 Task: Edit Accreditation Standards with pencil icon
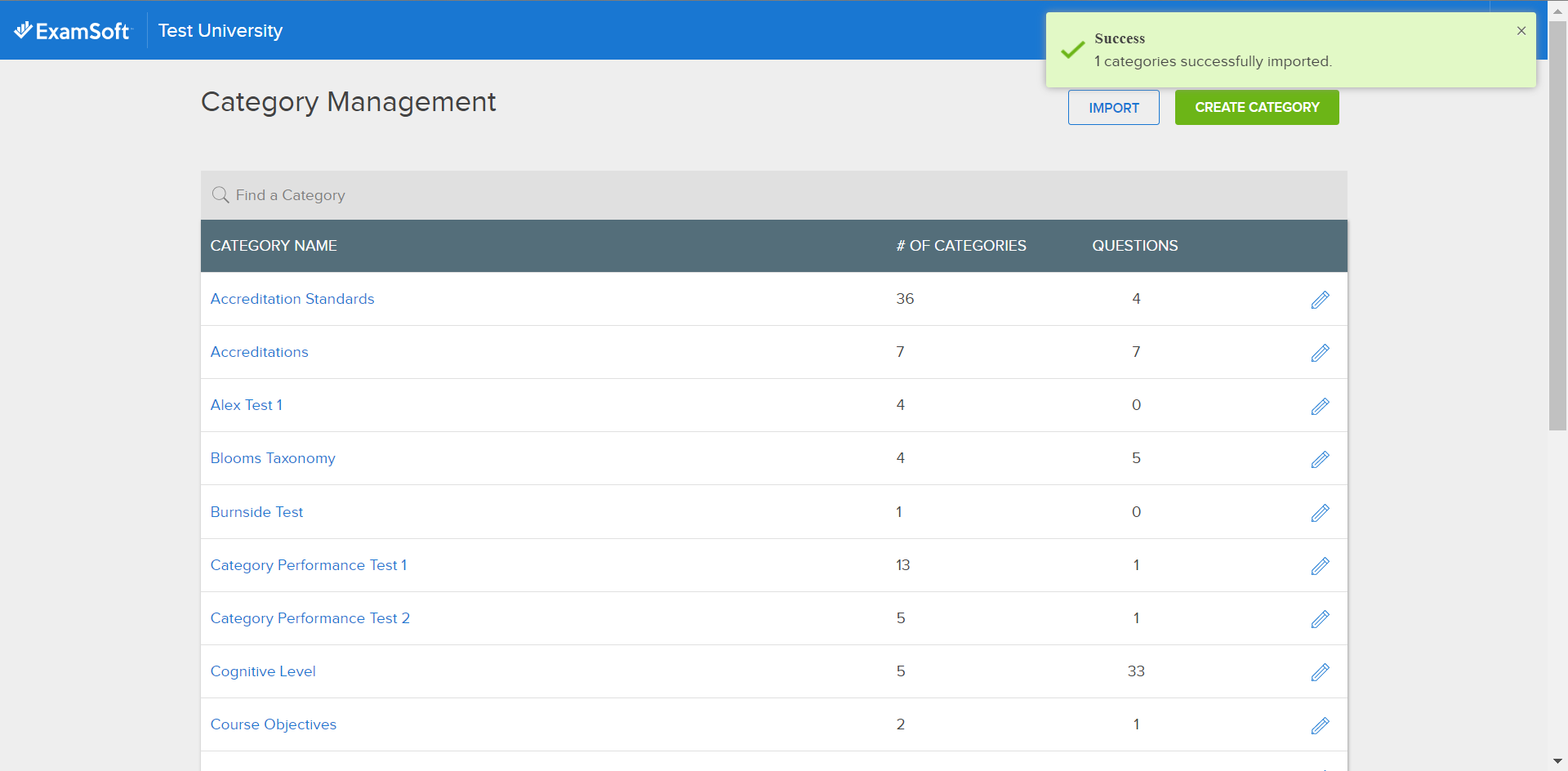pyautogui.click(x=1320, y=300)
